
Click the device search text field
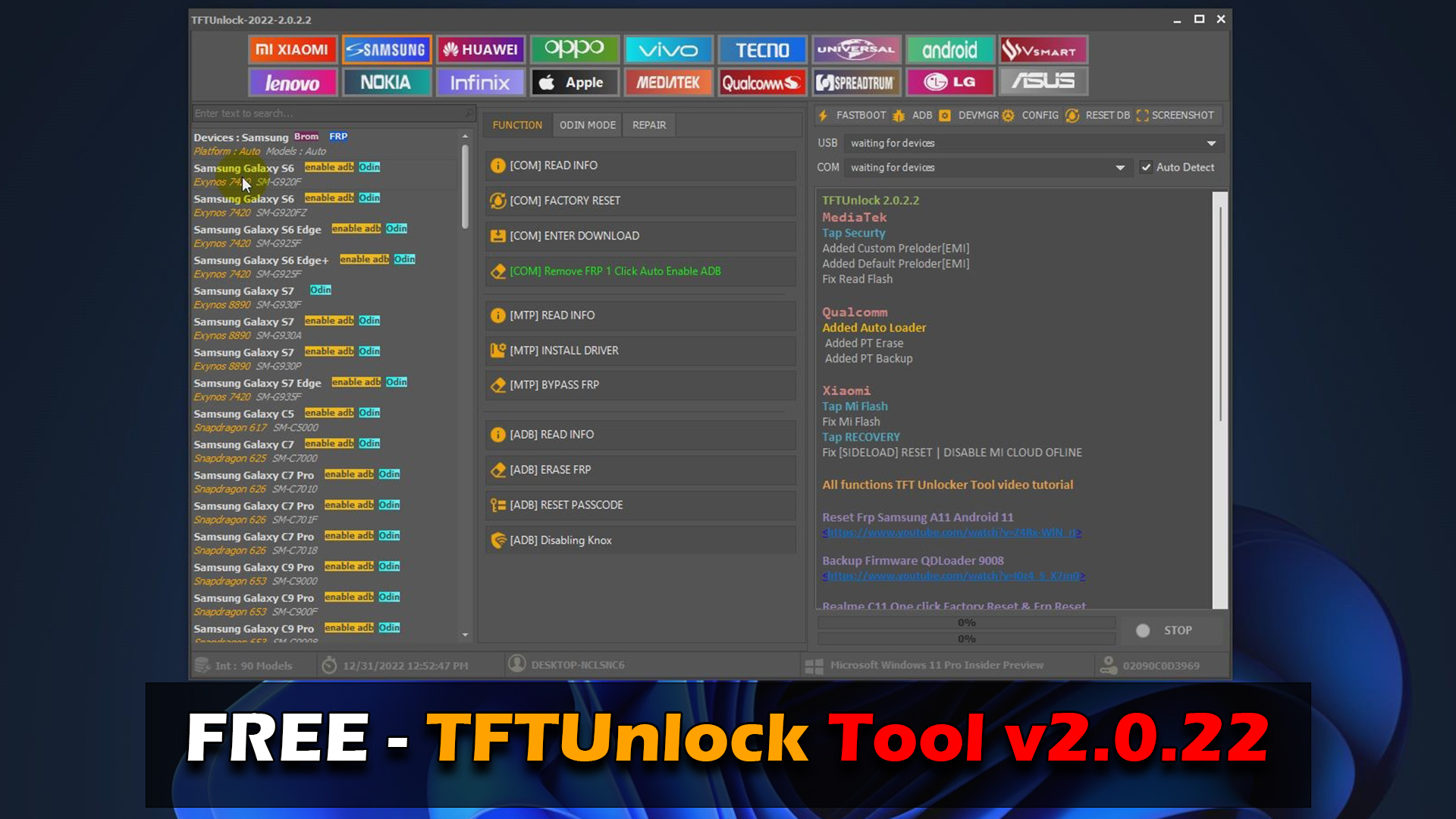click(330, 114)
